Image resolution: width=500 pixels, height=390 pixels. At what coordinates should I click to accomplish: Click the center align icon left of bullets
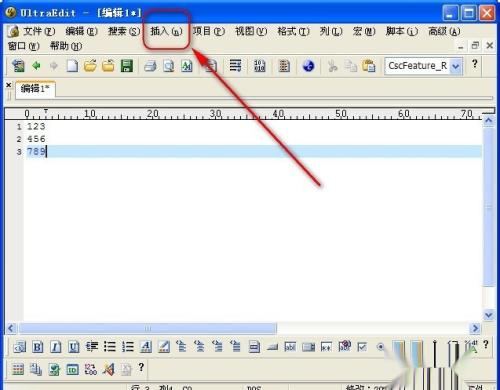pos(92,347)
